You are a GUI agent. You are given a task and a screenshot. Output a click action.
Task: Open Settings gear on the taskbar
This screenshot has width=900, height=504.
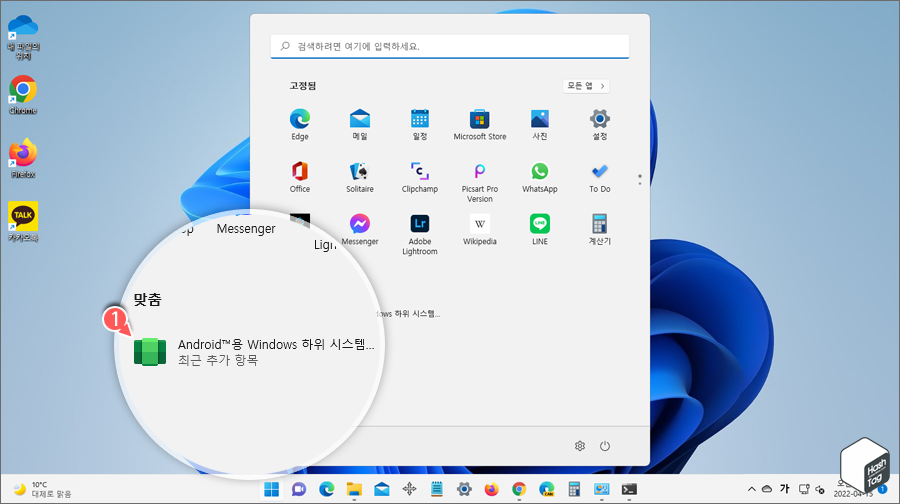pos(464,489)
